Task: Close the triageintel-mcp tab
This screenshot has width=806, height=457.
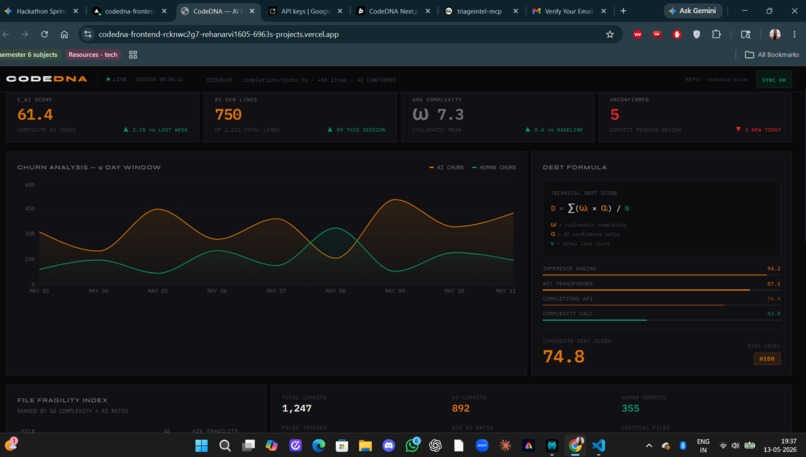Action: click(516, 11)
